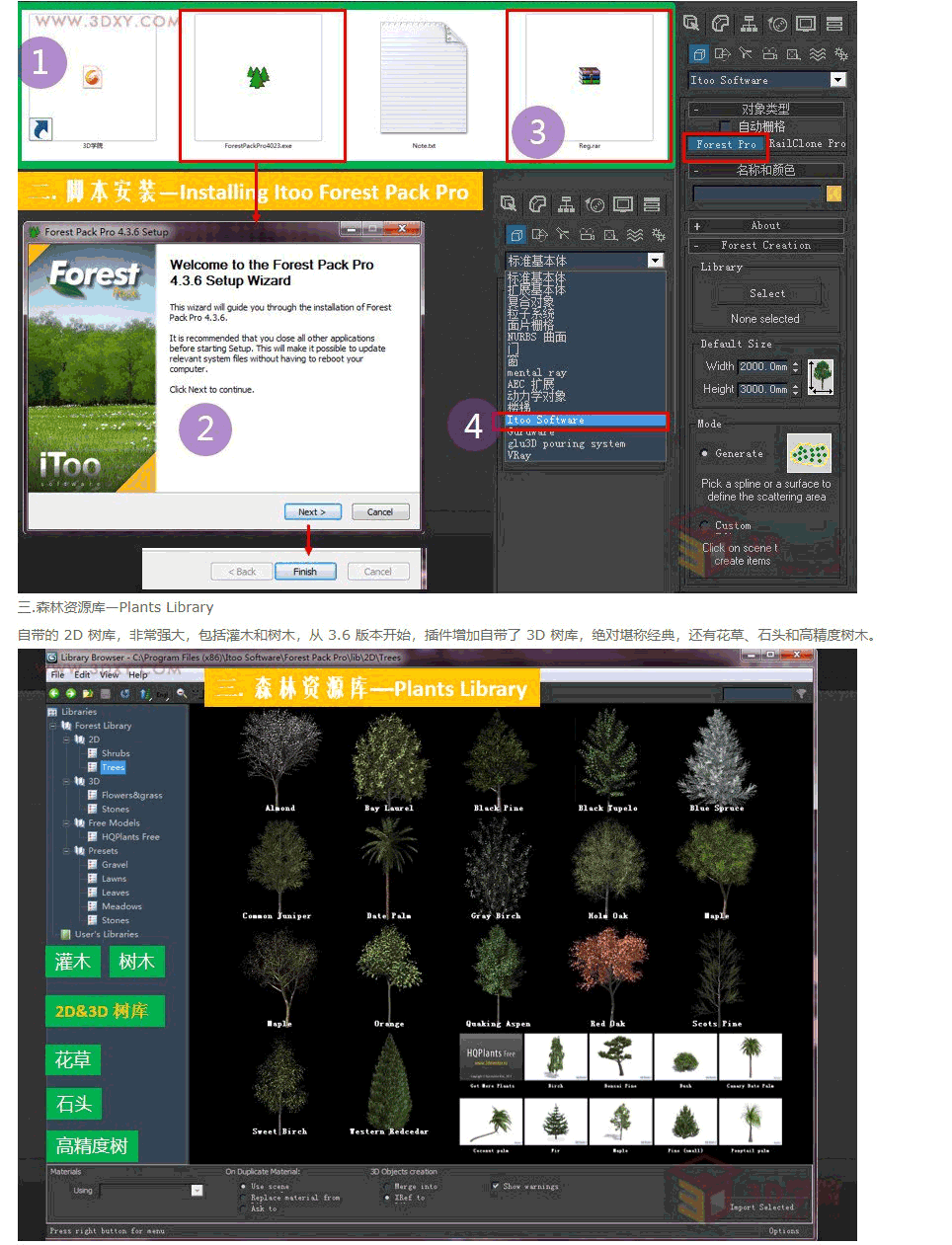952x1245 pixels.
Task: Open the Utilities tab in the Forest Creation panel
Action: [x=834, y=23]
